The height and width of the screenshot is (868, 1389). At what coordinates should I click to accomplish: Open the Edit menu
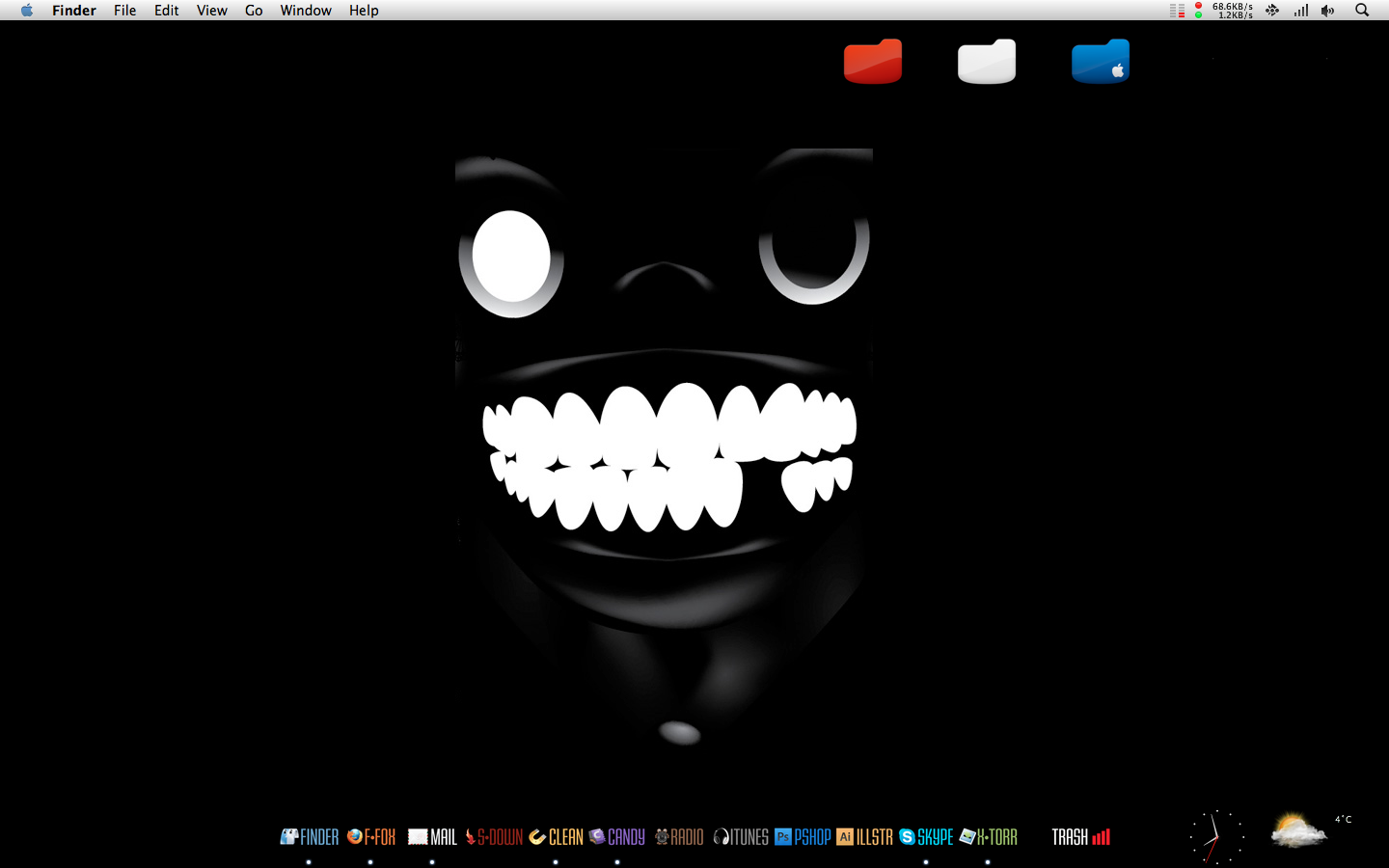click(167, 11)
